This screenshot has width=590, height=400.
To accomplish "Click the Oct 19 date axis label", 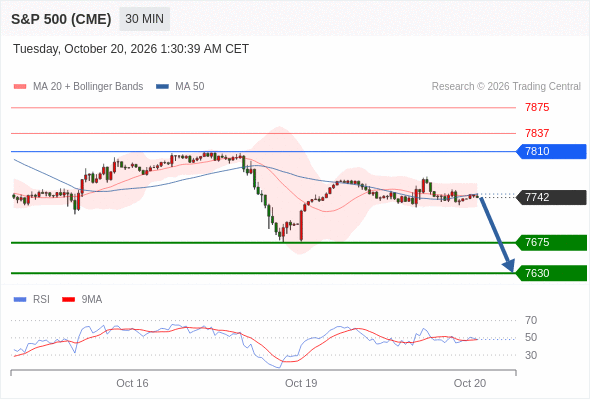I will (301, 383).
